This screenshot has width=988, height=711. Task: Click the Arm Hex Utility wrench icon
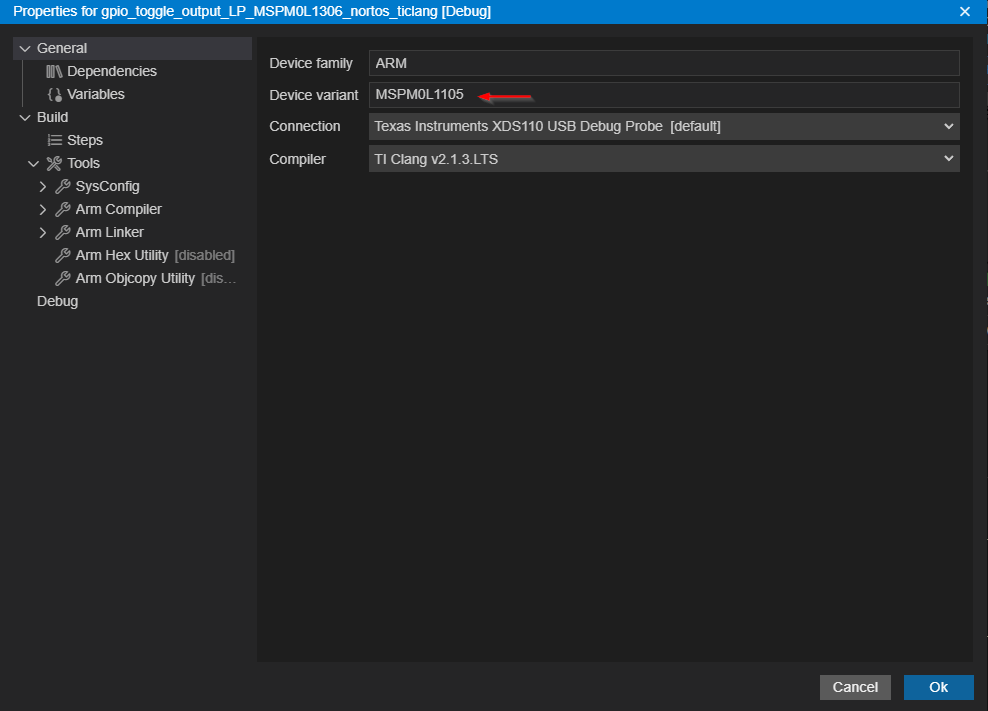(62, 255)
